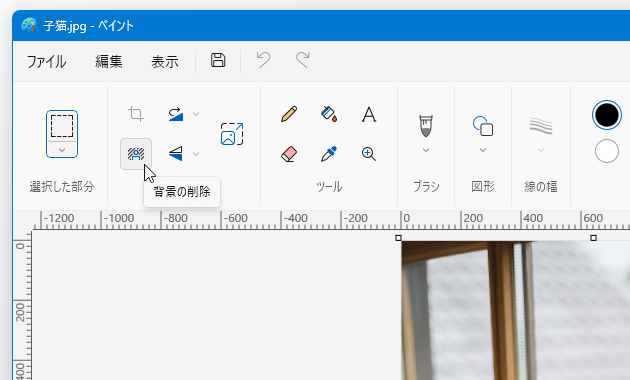This screenshot has width=630, height=380.
Task: Click the kitten photo on the canvas
Action: point(516,311)
